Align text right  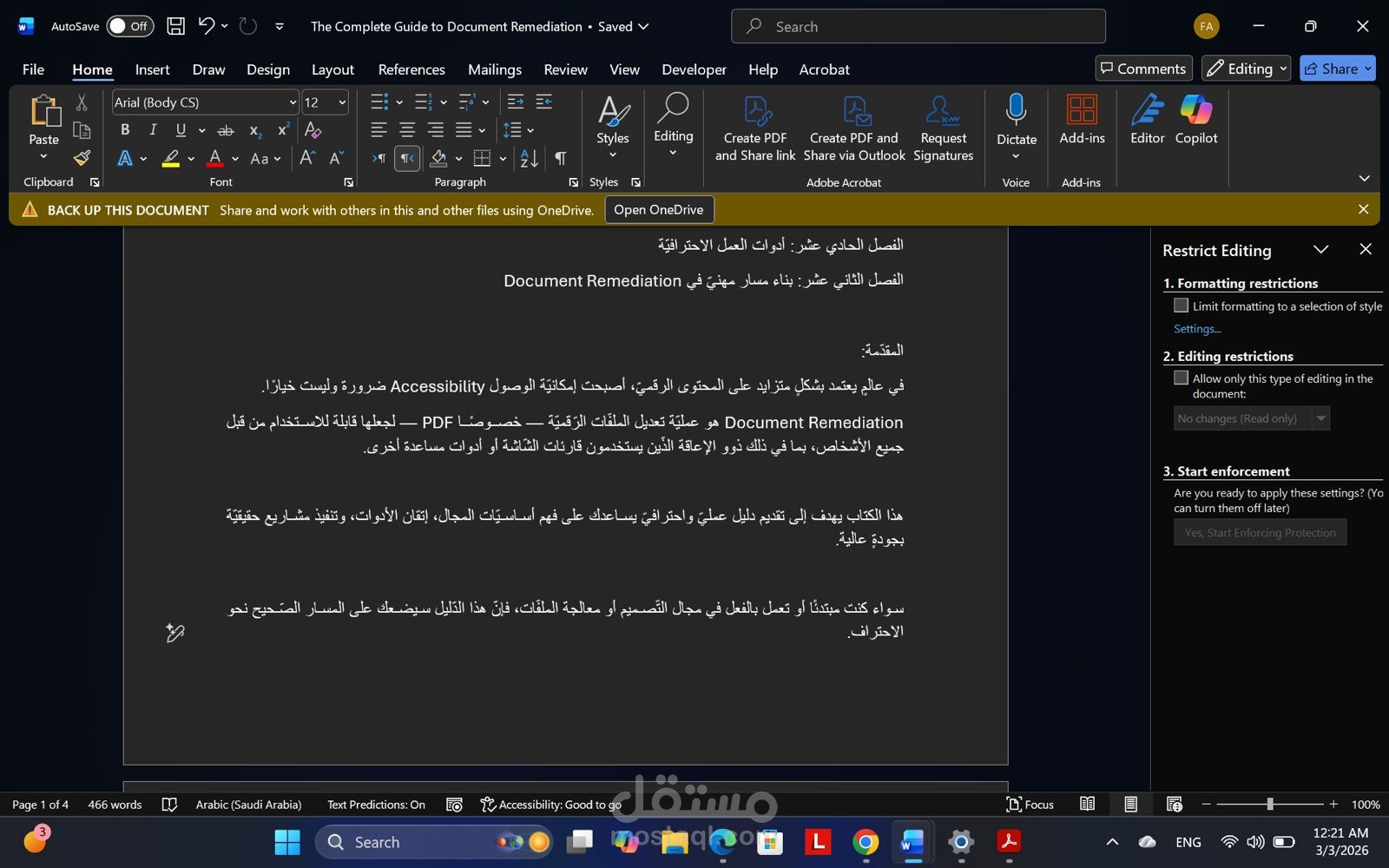pyautogui.click(x=436, y=130)
